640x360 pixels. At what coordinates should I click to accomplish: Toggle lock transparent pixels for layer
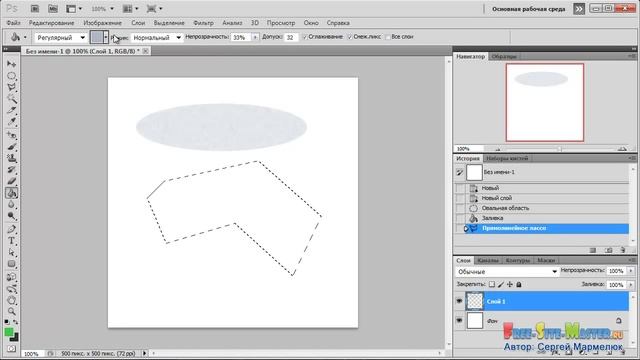pos(492,284)
